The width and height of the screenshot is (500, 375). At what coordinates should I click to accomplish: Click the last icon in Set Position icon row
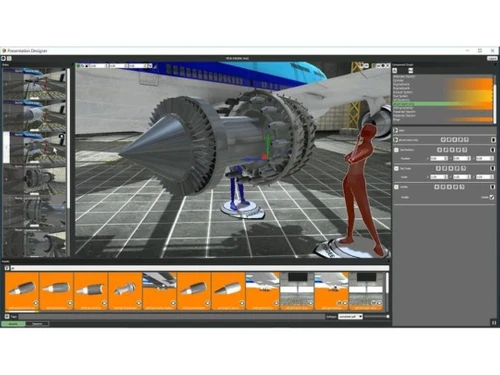[x=465, y=150]
